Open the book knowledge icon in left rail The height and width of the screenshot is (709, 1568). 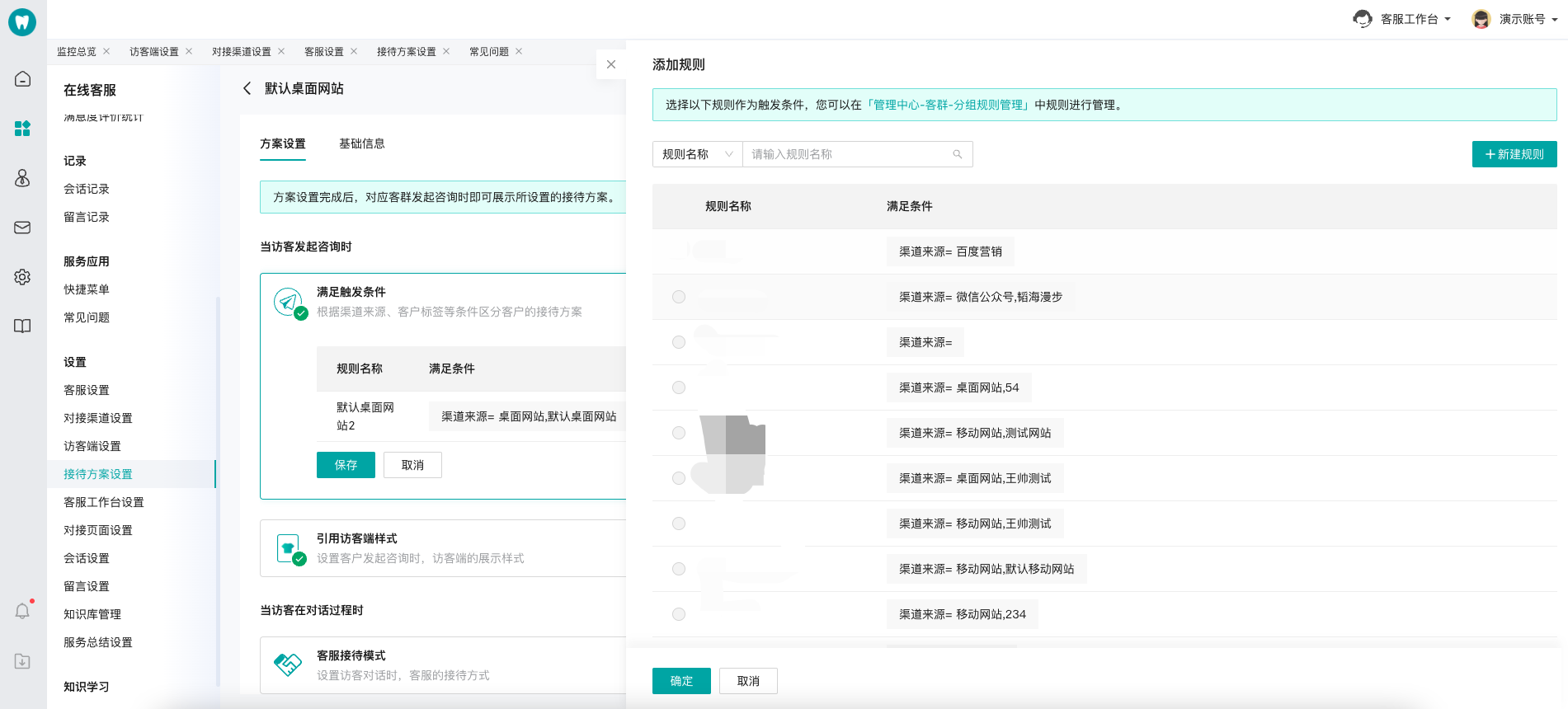point(22,326)
